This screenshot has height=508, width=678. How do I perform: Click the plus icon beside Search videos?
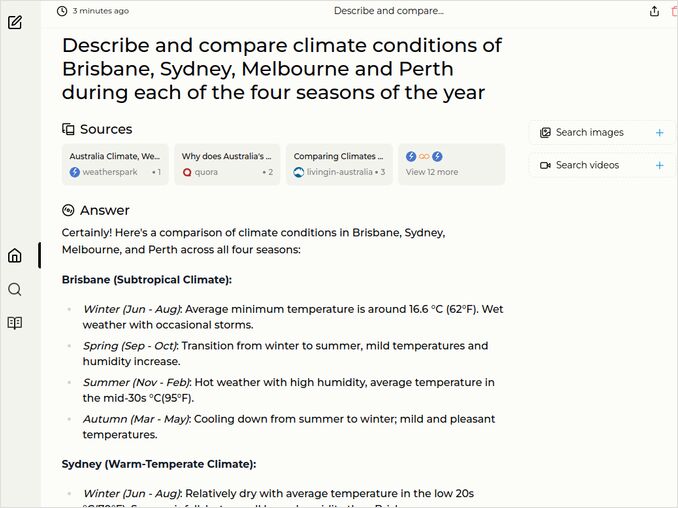[659, 165]
